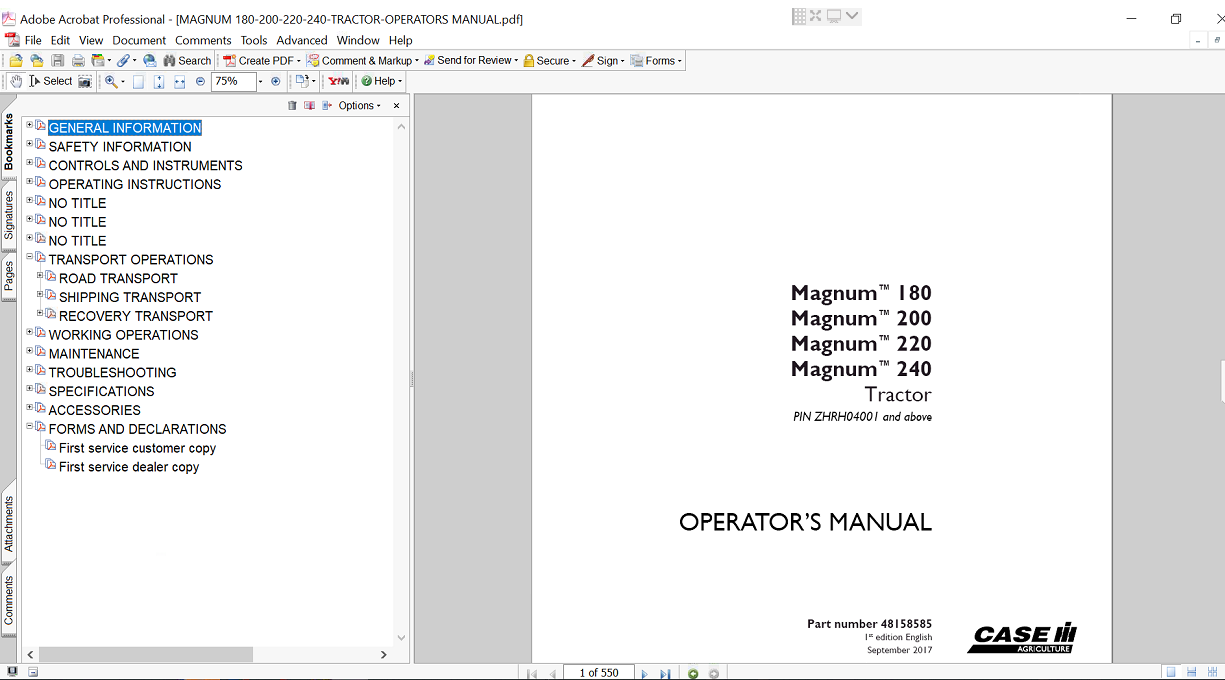Click the Search button
The width and height of the screenshot is (1225, 680).
click(187, 61)
